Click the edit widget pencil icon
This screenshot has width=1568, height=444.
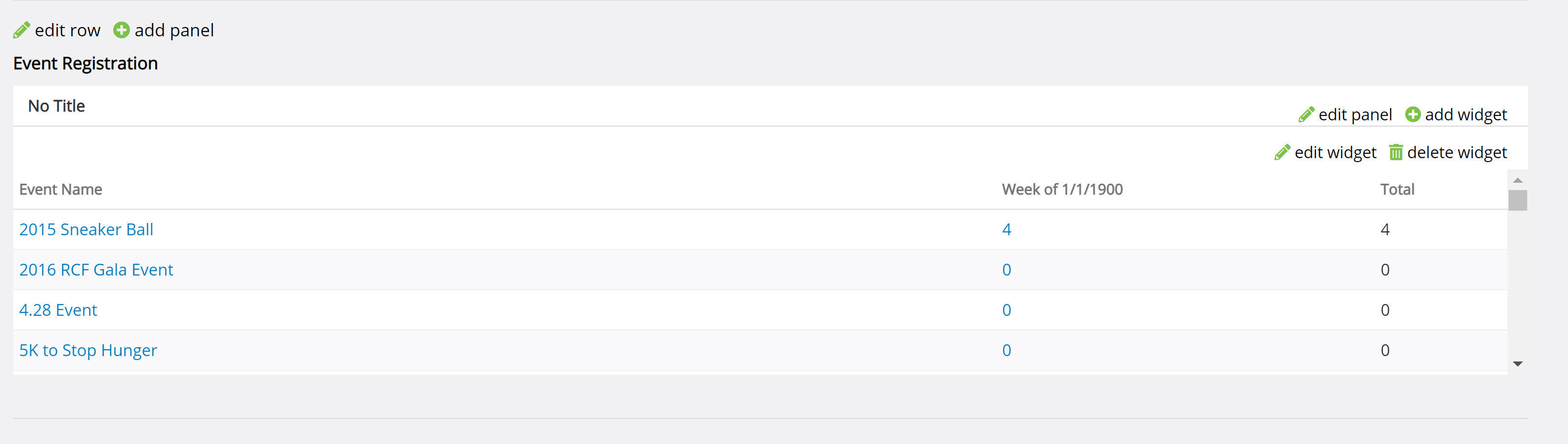pyautogui.click(x=1282, y=152)
